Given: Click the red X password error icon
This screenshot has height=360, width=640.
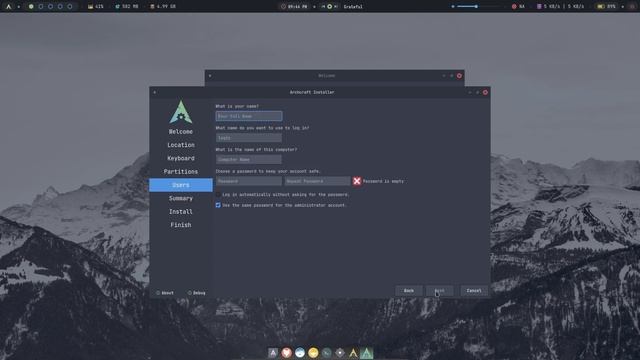Looking at the screenshot, I should coord(357,181).
